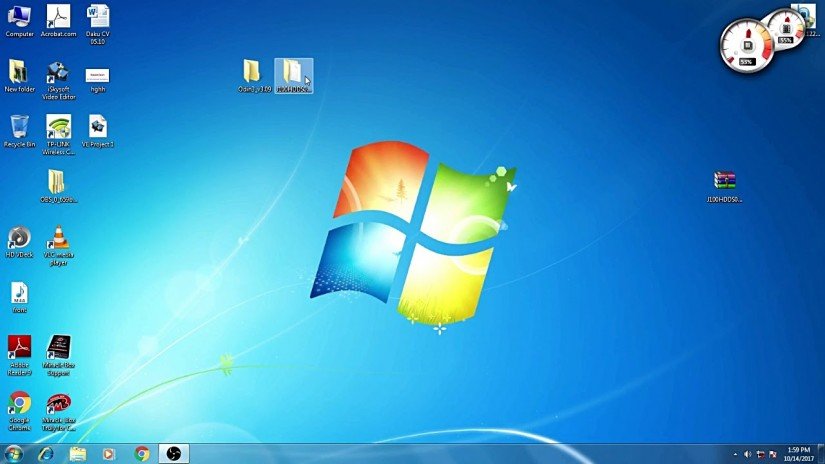Select the Miracle Box Thunder shortcut
825x464 pixels.
pyautogui.click(x=58, y=411)
